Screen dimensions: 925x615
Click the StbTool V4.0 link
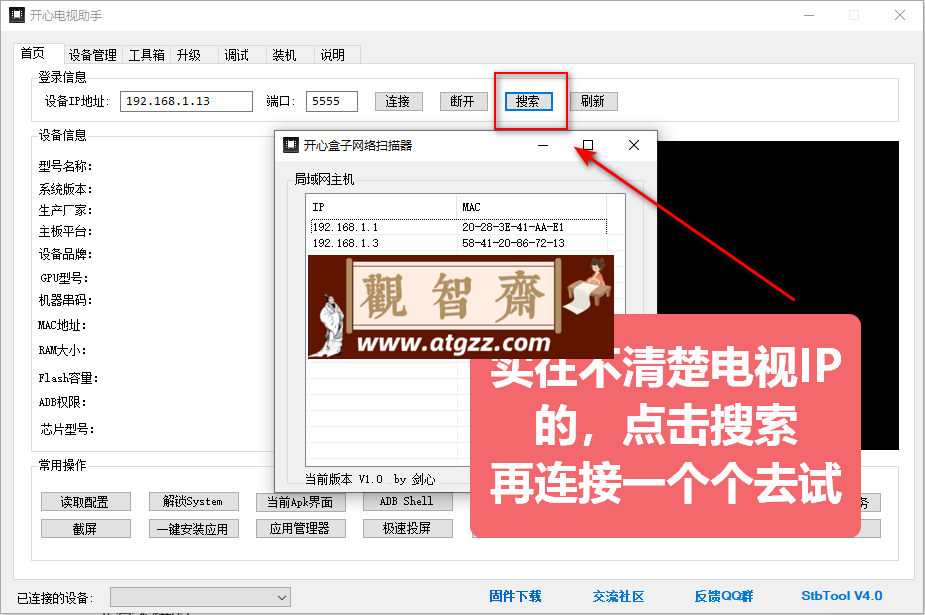click(x=842, y=596)
